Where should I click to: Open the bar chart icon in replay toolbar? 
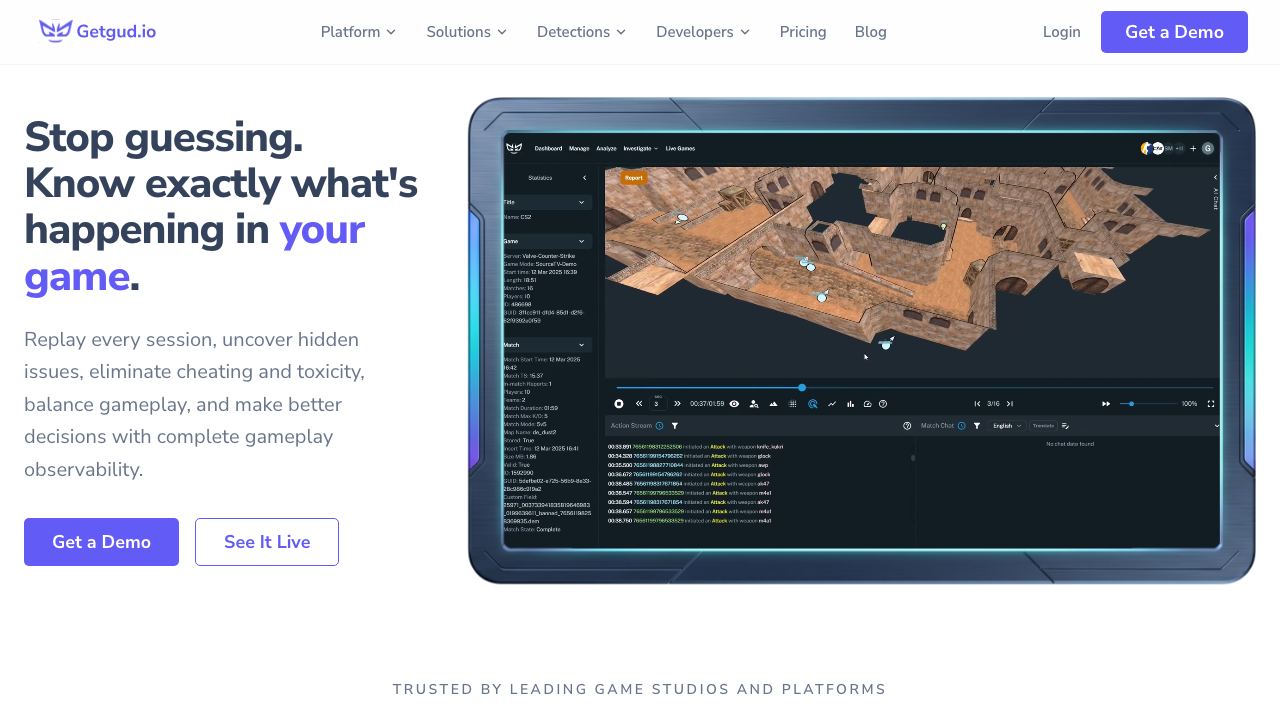(x=851, y=404)
